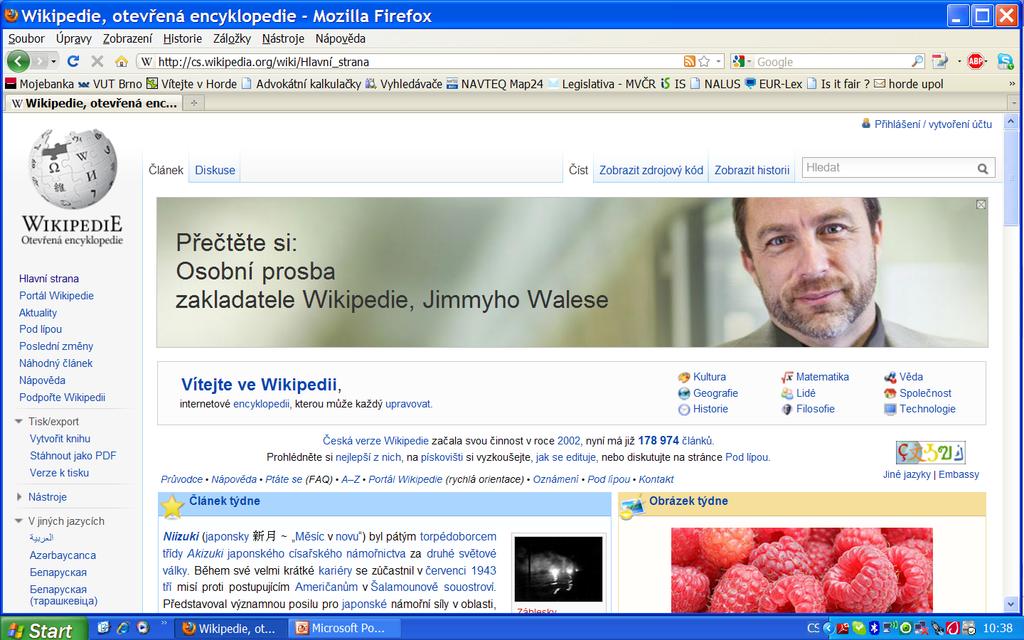
Task: Follow the Náhodný článek link
Action: [56, 363]
